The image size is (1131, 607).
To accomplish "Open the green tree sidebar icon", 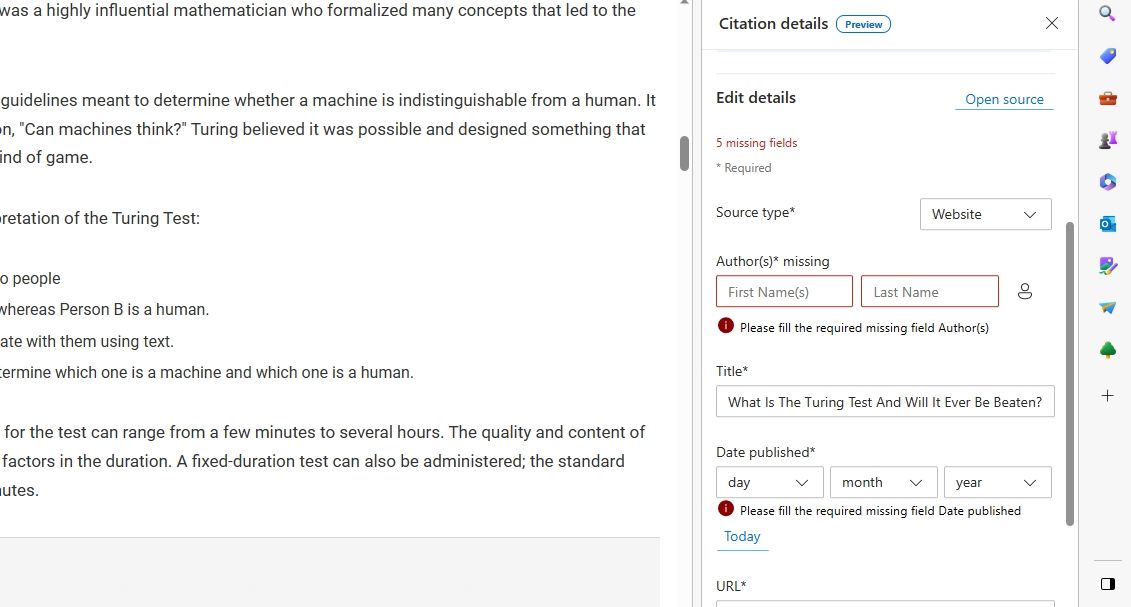I will tap(1107, 350).
